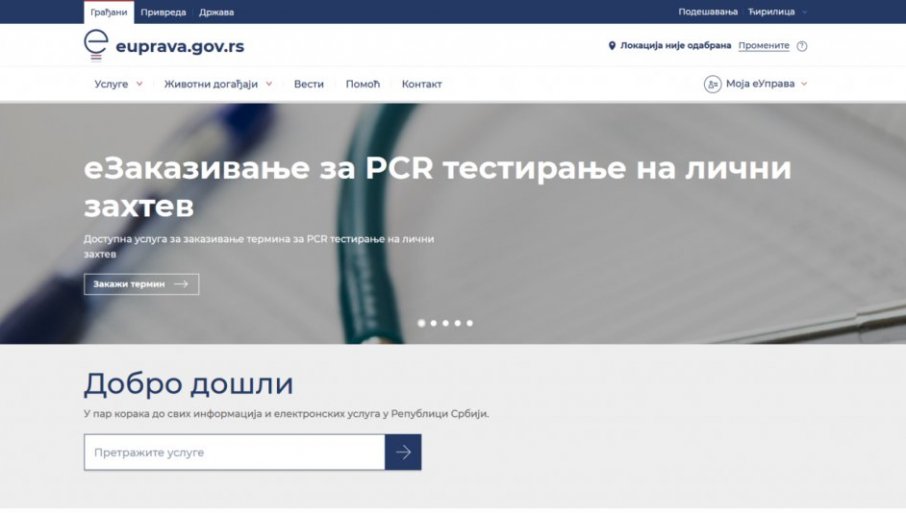Click the Промените location link
Image resolution: width=906 pixels, height=513 pixels.
(x=763, y=46)
